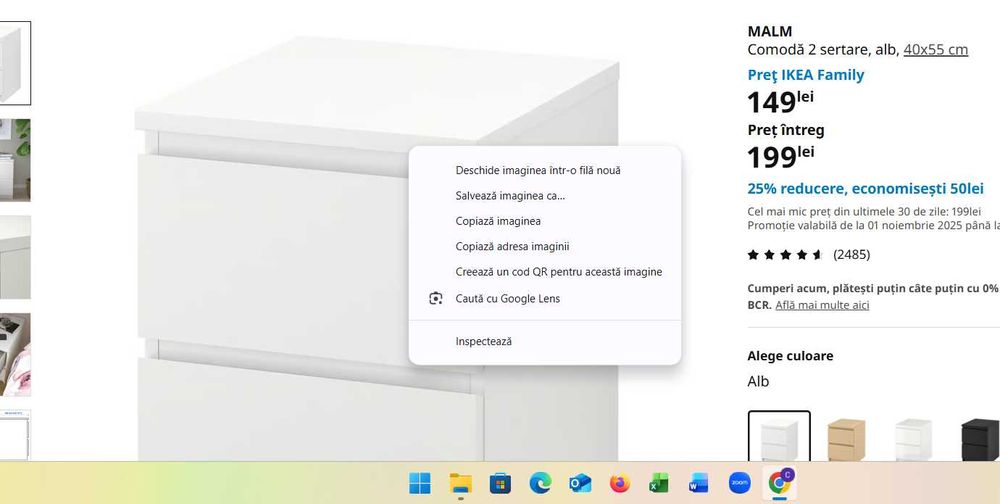The width and height of the screenshot is (1000, 504).
Task: Select the white Alb color swatch
Action: click(x=779, y=436)
